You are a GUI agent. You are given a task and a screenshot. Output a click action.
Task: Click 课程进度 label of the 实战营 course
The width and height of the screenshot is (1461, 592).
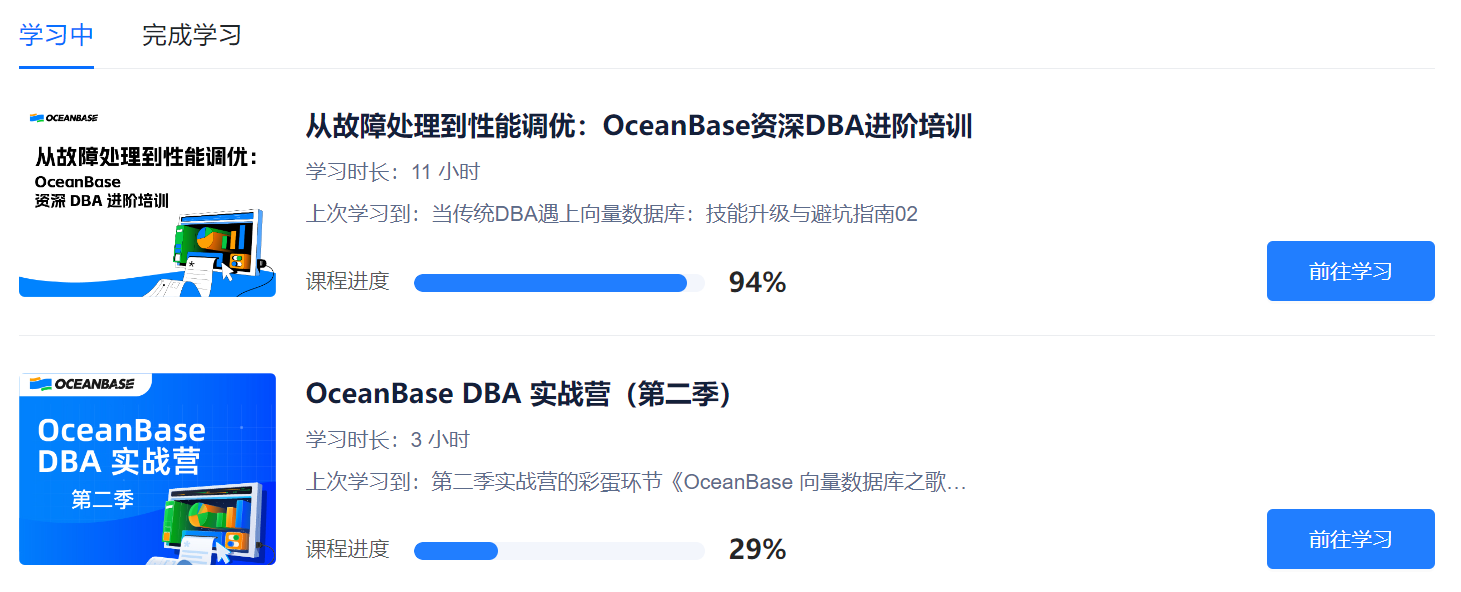tap(347, 549)
